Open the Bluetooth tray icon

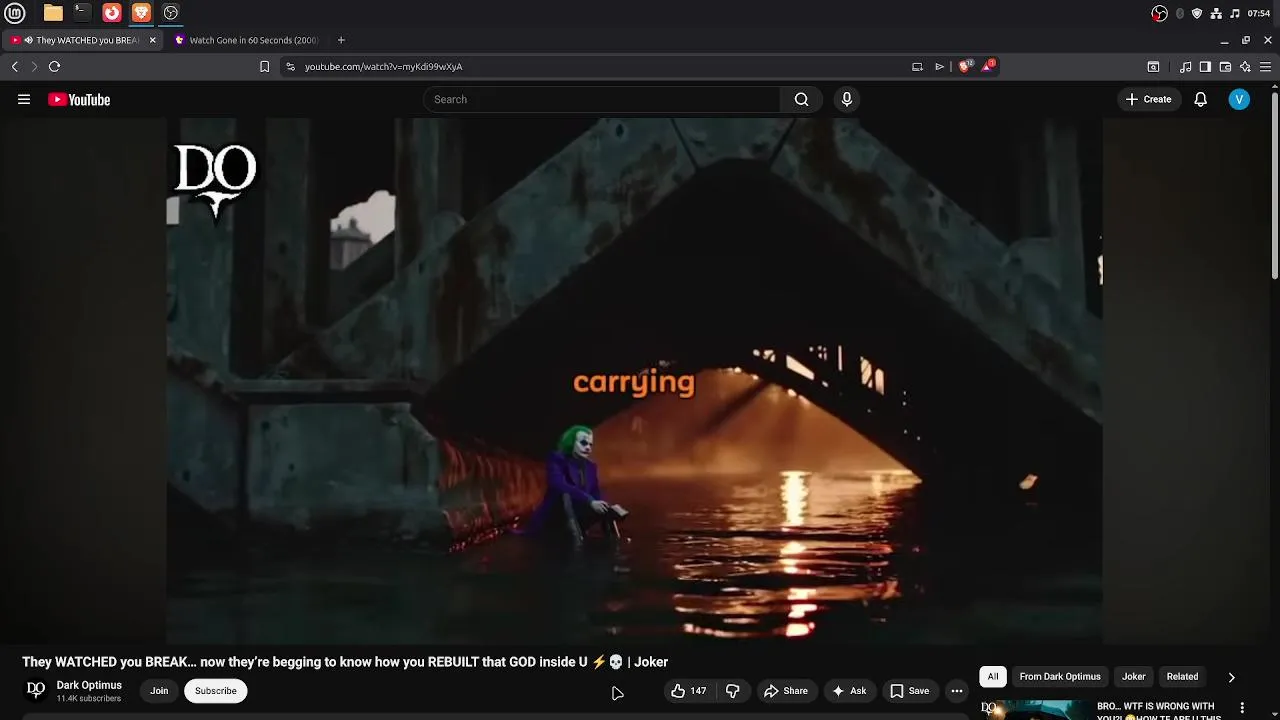pyautogui.click(x=1180, y=13)
